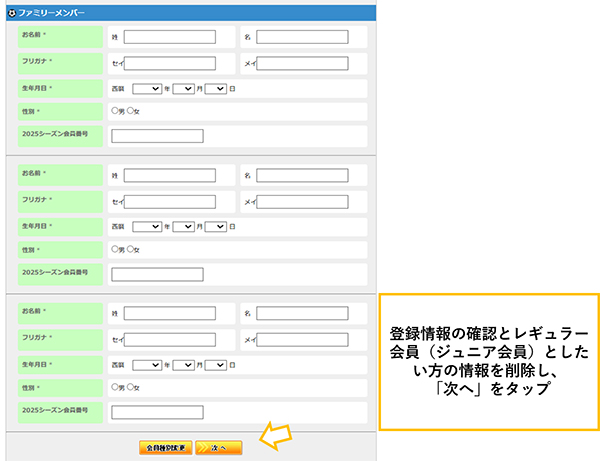Open birth month dropdown for first member
Screen dimensions: 600x461
[183, 88]
